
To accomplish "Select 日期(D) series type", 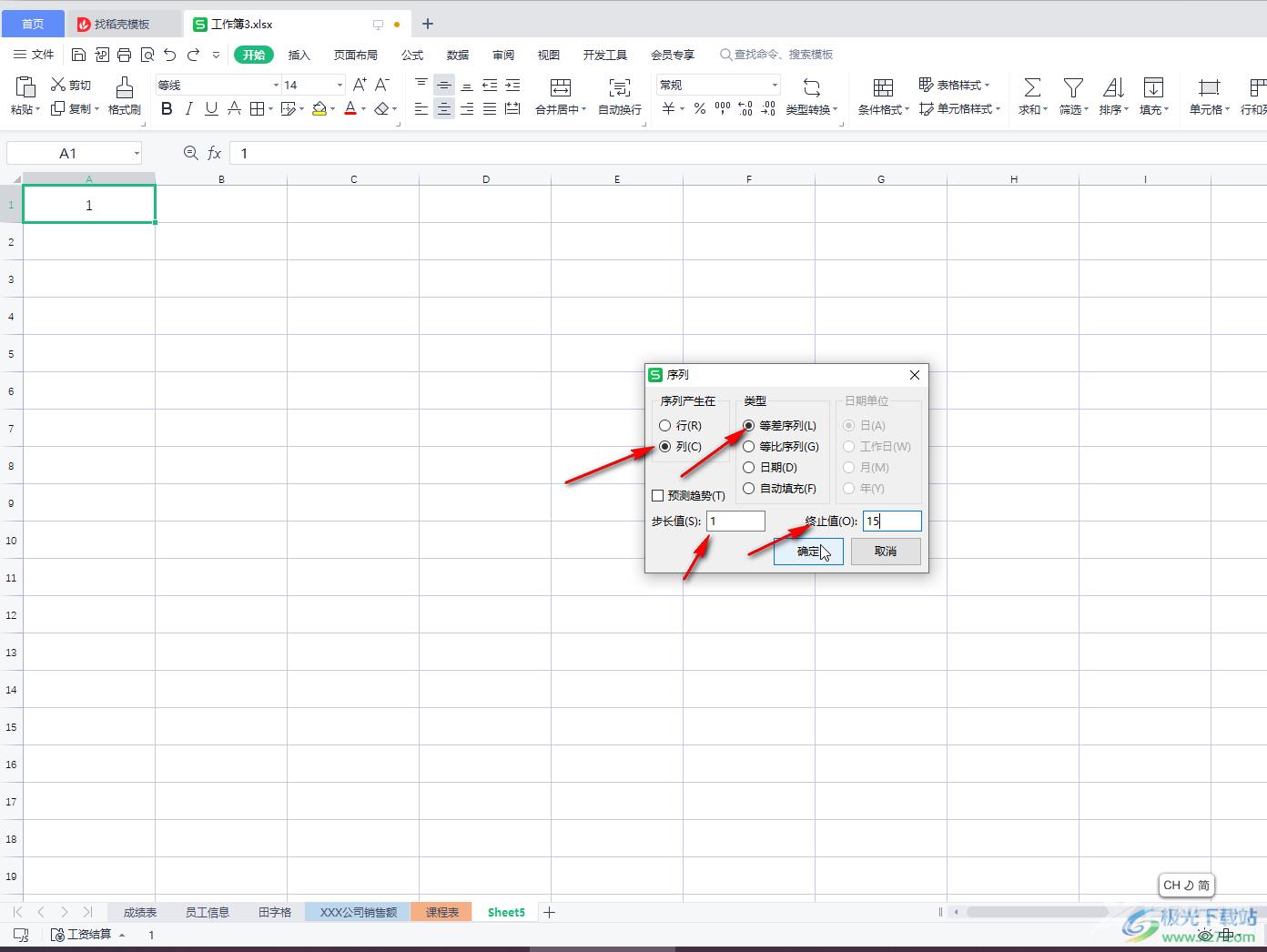I will pyautogui.click(x=748, y=467).
